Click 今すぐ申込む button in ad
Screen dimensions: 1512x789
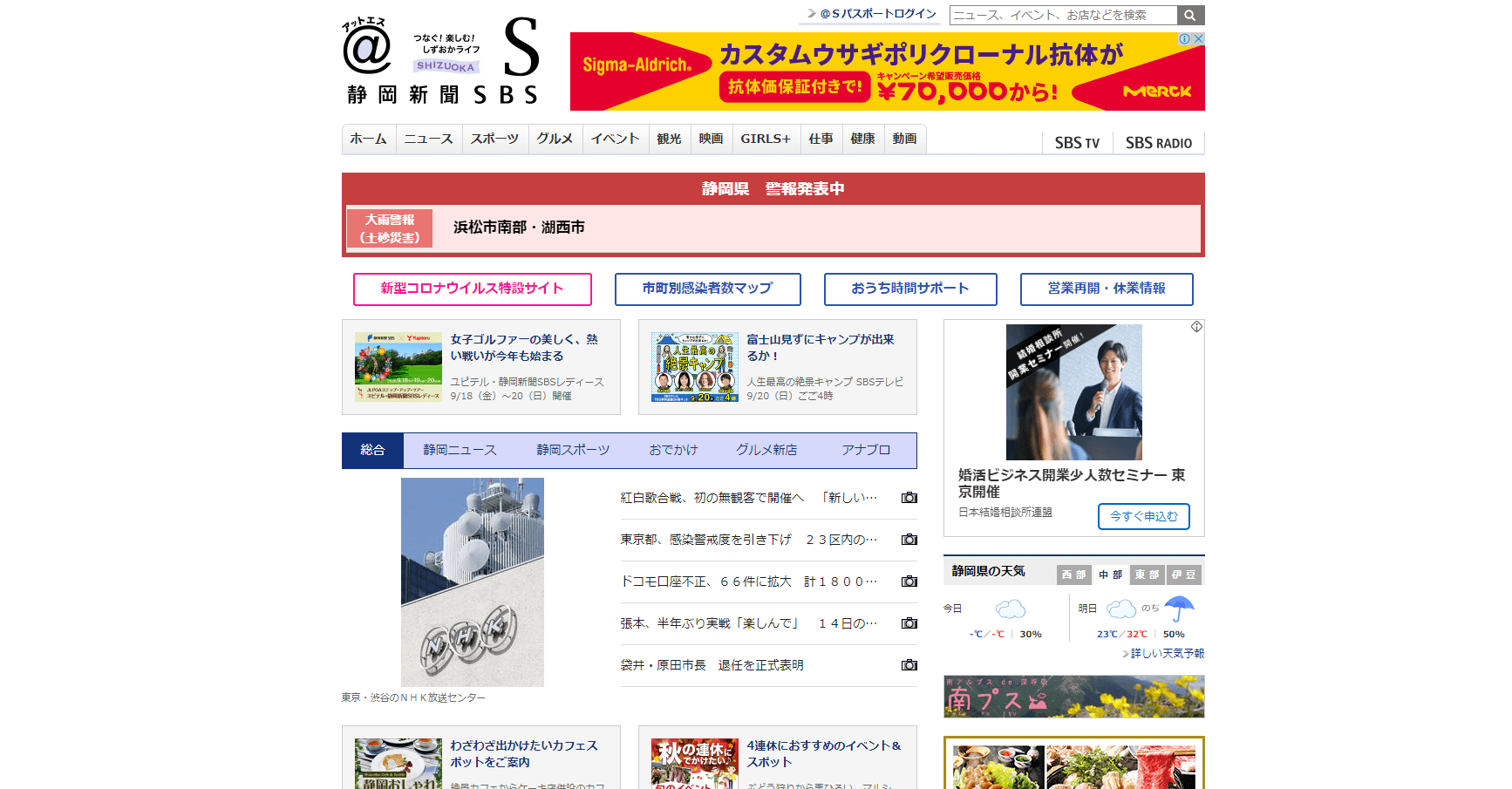click(x=1144, y=516)
